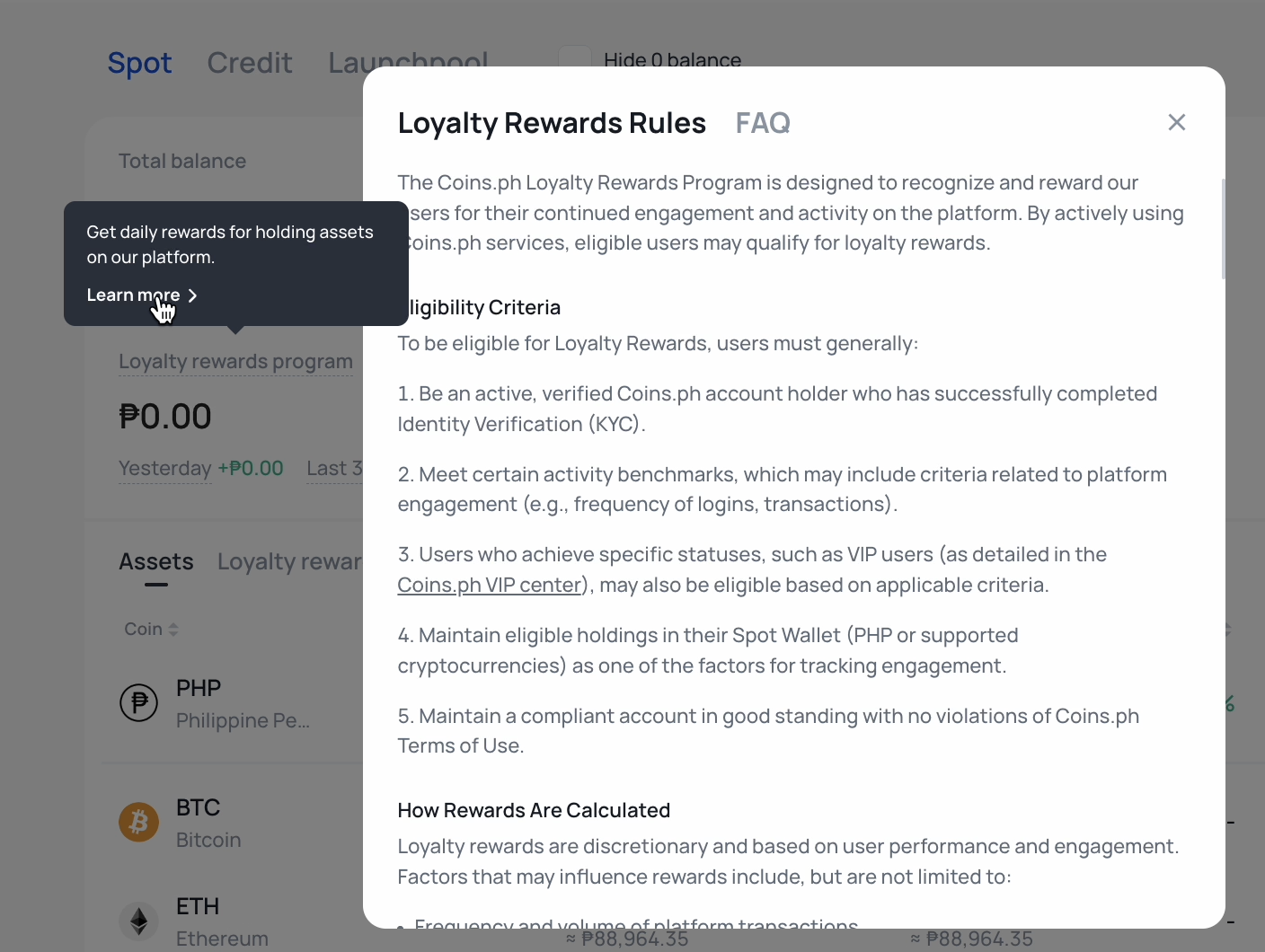Click the Yesterday earnings label
Viewport: 1265px width, 952px height.
tap(165, 469)
